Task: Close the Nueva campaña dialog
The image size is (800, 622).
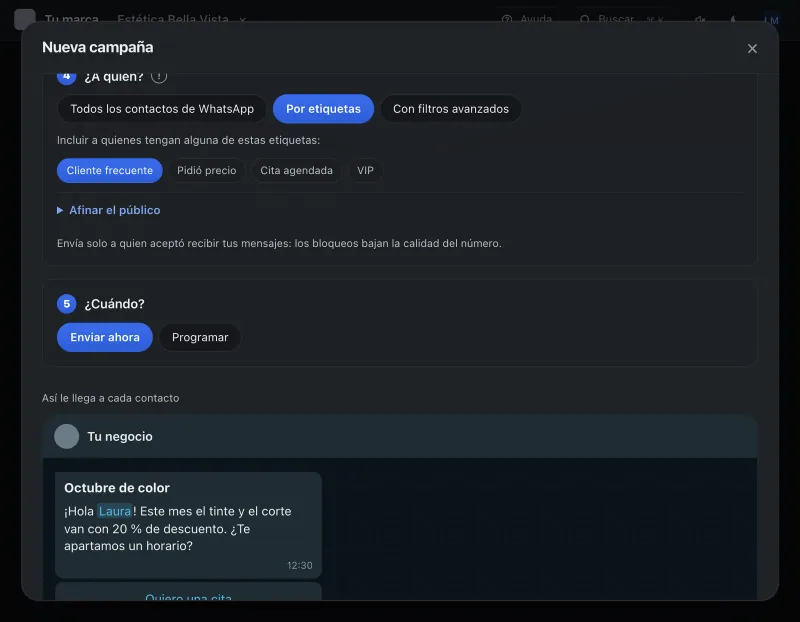Action: 752,48
